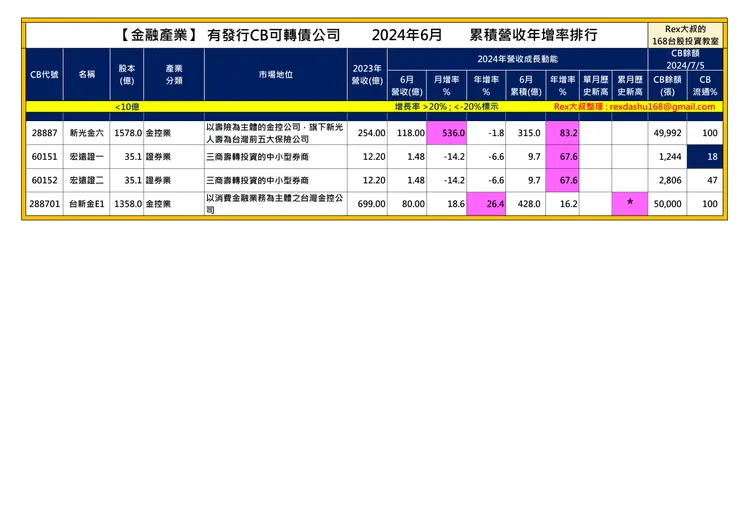
Task: Select the 以消費金融業務為主體 description cell
Action: (x=276, y=204)
